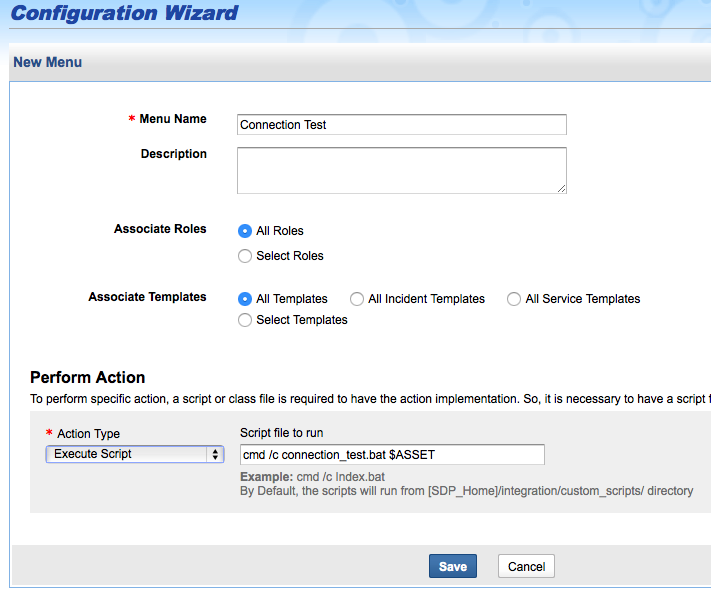Viewport: 711px width, 595px height.
Task: Click the New Menu section header
Action: click(48, 62)
